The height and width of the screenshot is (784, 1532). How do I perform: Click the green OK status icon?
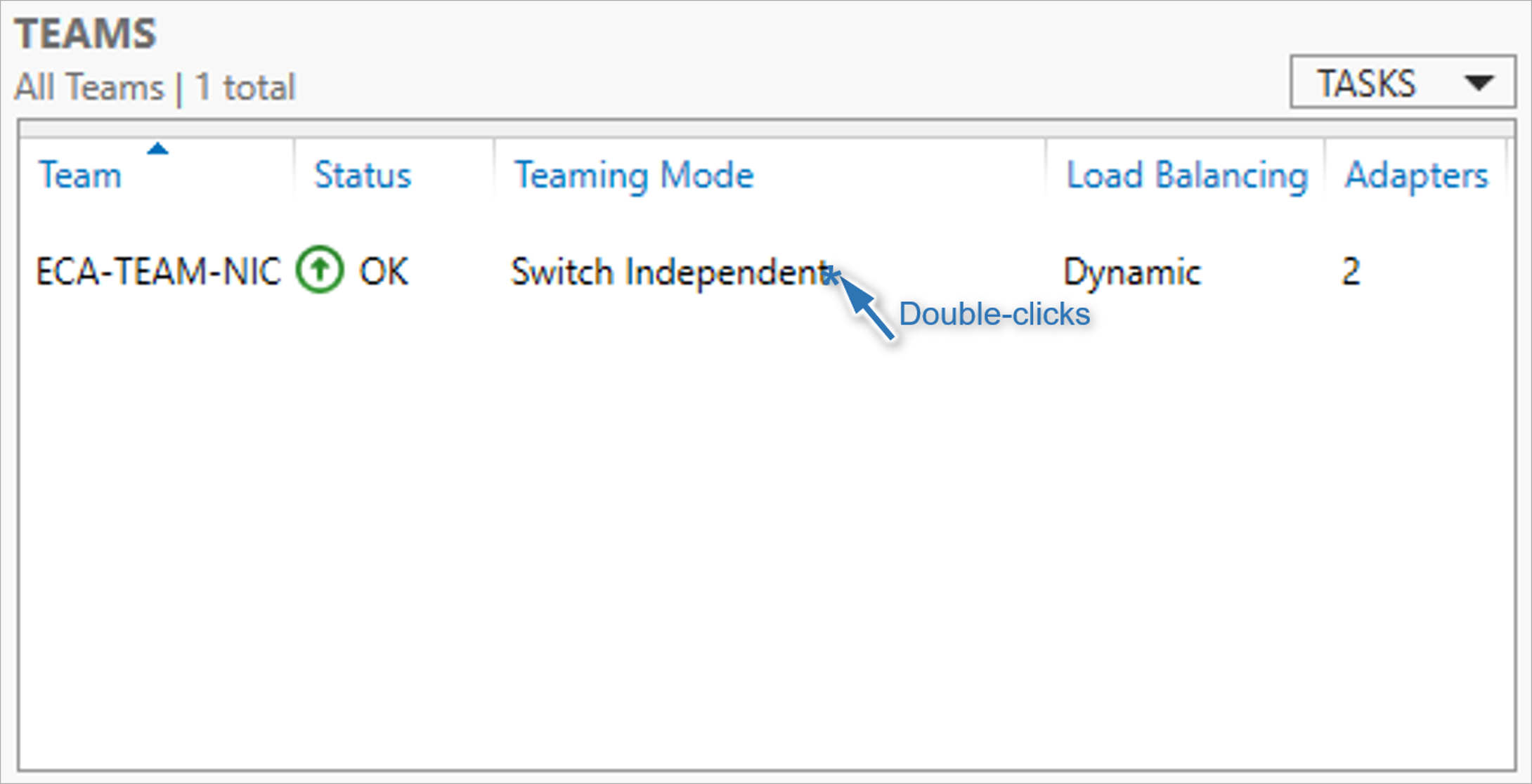[x=320, y=270]
